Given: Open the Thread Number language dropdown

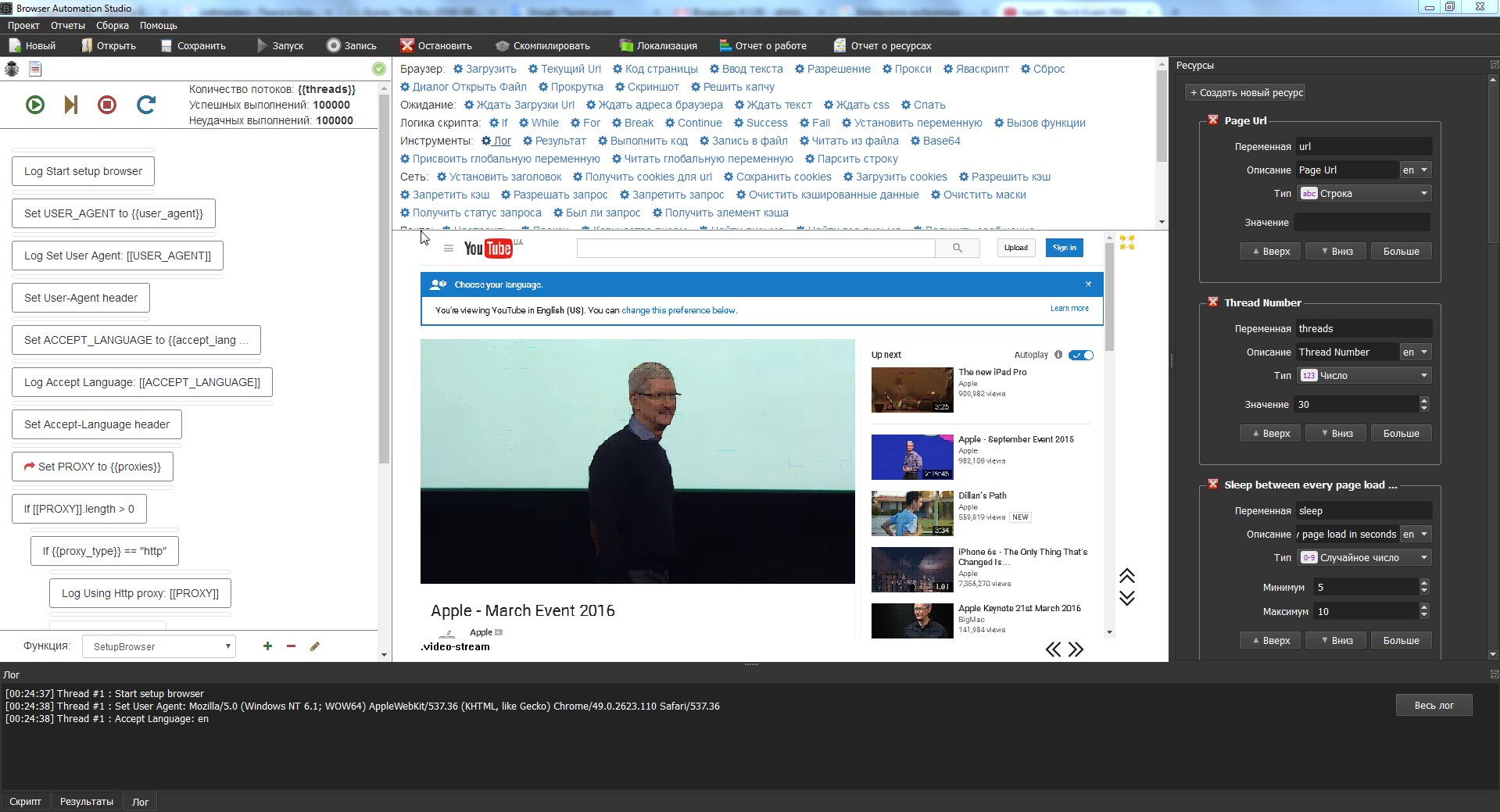Looking at the screenshot, I should [x=1415, y=352].
